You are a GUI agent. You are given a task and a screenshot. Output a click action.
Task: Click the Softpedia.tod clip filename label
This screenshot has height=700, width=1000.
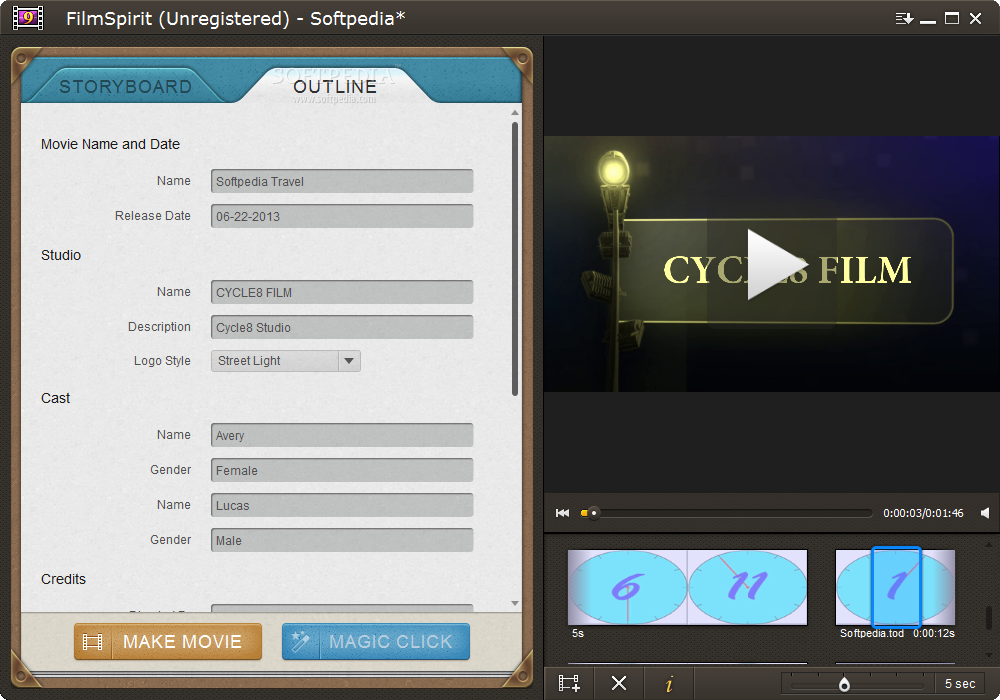(x=872, y=633)
